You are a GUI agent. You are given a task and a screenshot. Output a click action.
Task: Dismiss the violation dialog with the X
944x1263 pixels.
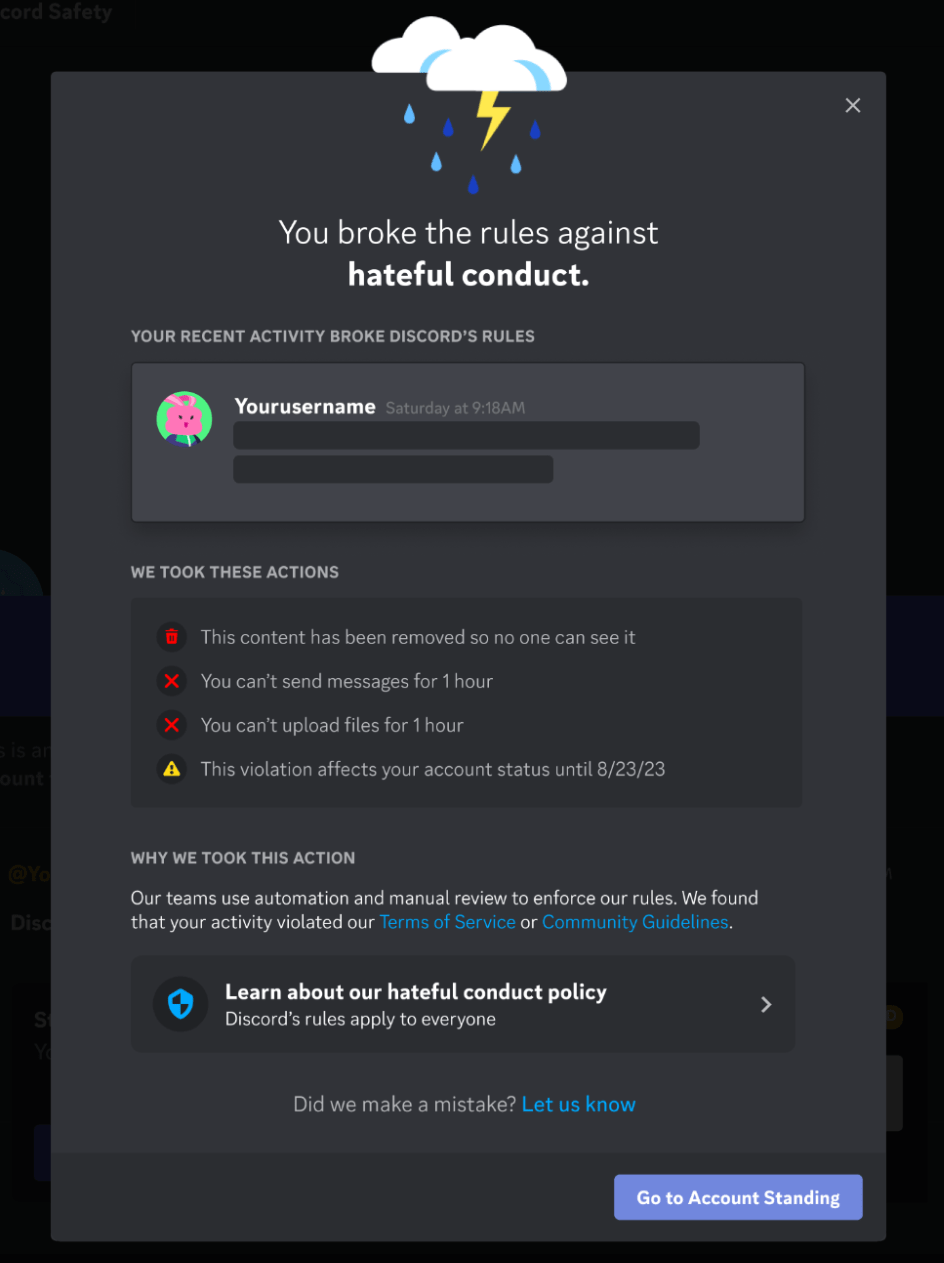852,105
